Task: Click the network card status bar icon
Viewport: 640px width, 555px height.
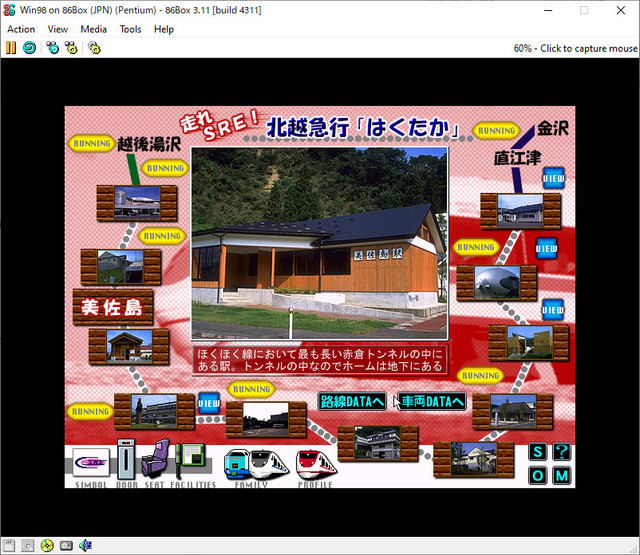Action: (x=66, y=545)
